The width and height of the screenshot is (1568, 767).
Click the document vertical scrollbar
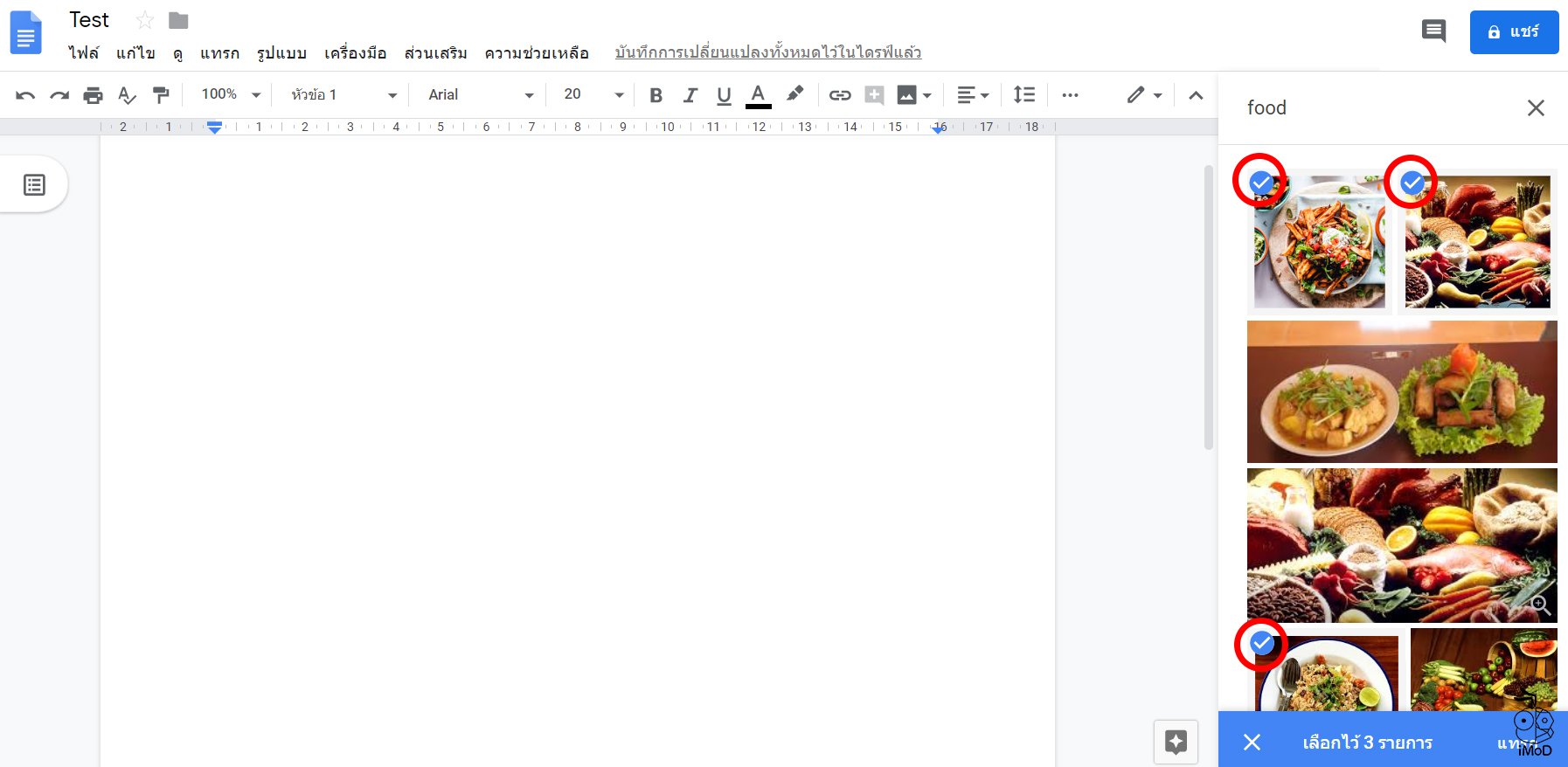point(1209,307)
